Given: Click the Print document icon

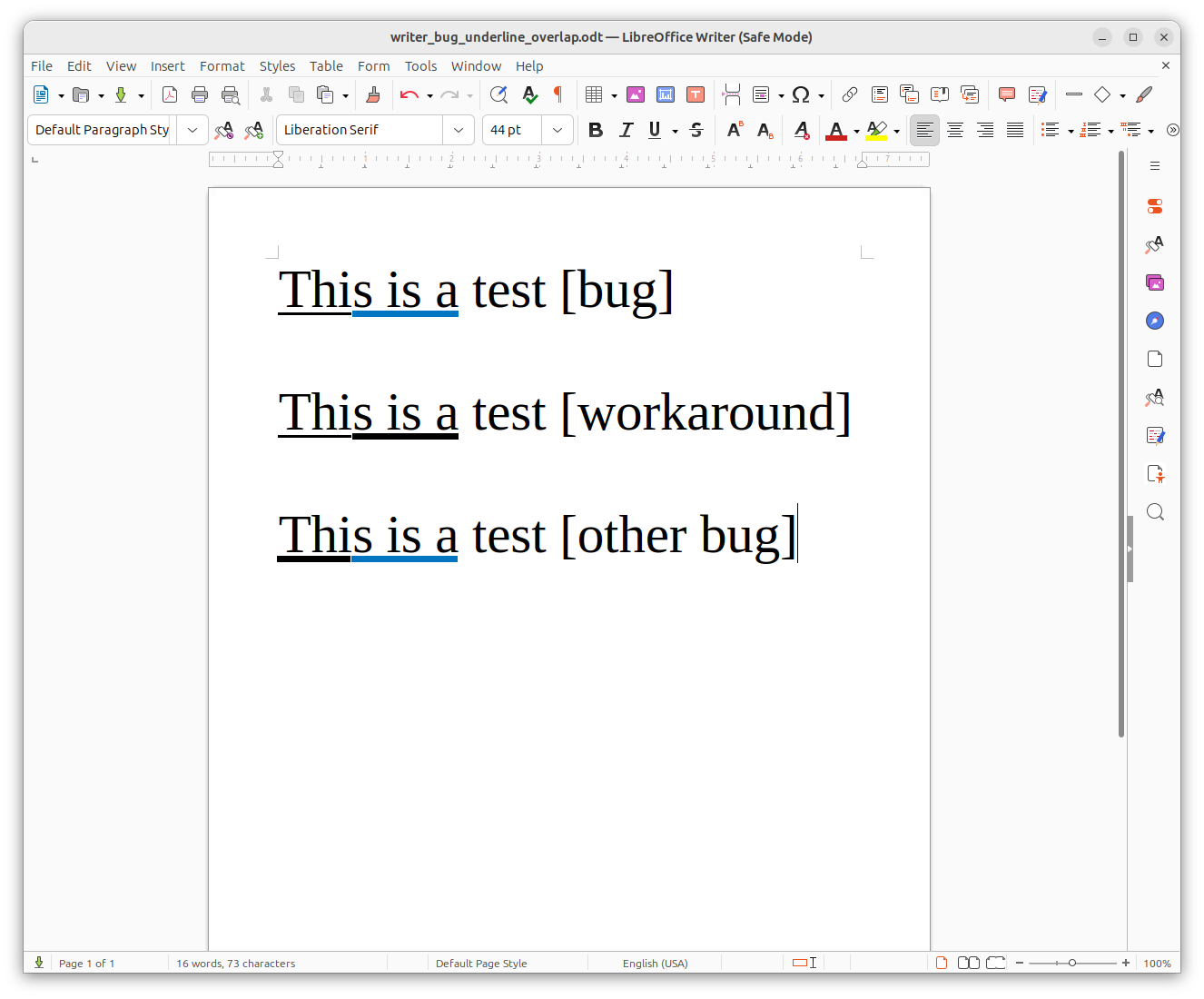Looking at the screenshot, I should [200, 94].
